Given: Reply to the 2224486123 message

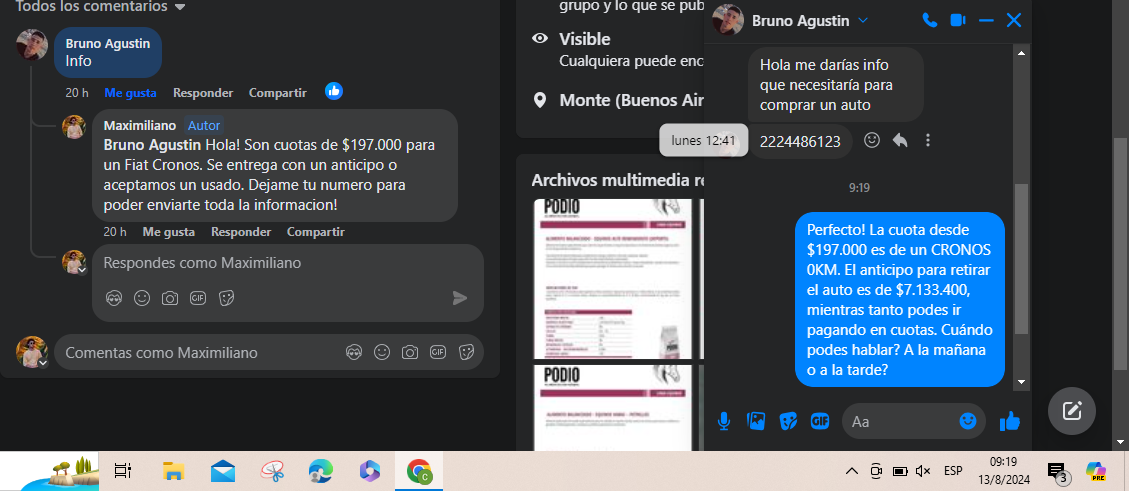Looking at the screenshot, I should pyautogui.click(x=900, y=141).
